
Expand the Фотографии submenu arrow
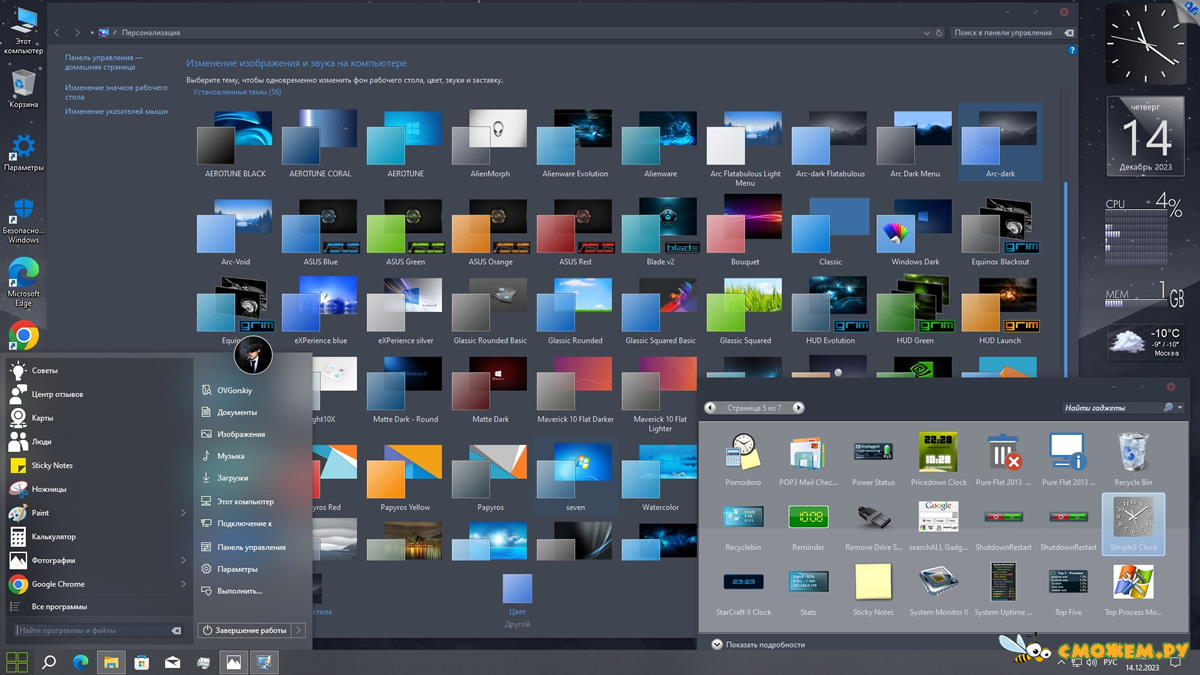point(183,560)
